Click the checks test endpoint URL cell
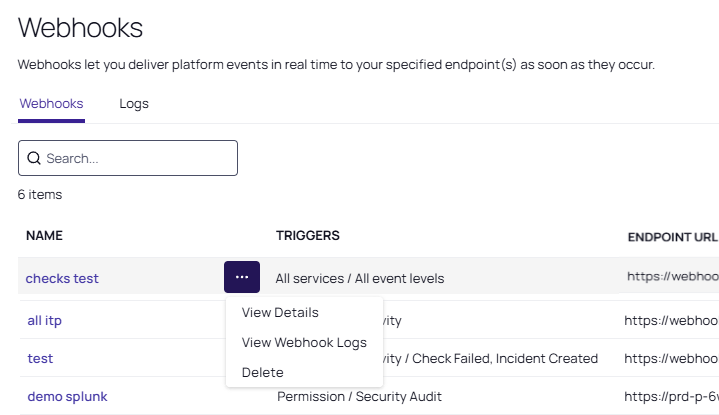The height and width of the screenshot is (415, 719). tap(672, 277)
